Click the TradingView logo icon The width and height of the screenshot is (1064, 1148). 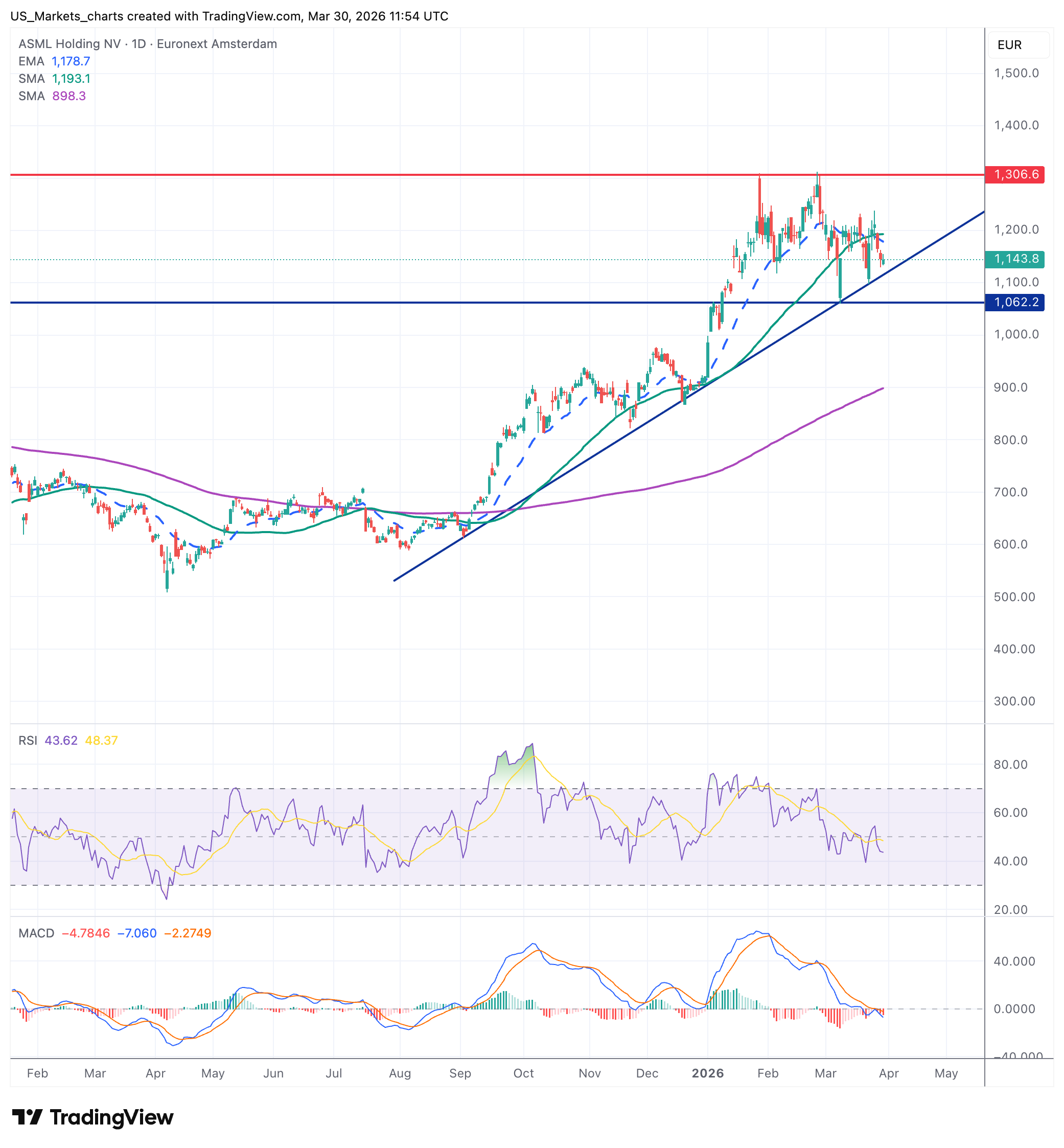[x=27, y=1117]
